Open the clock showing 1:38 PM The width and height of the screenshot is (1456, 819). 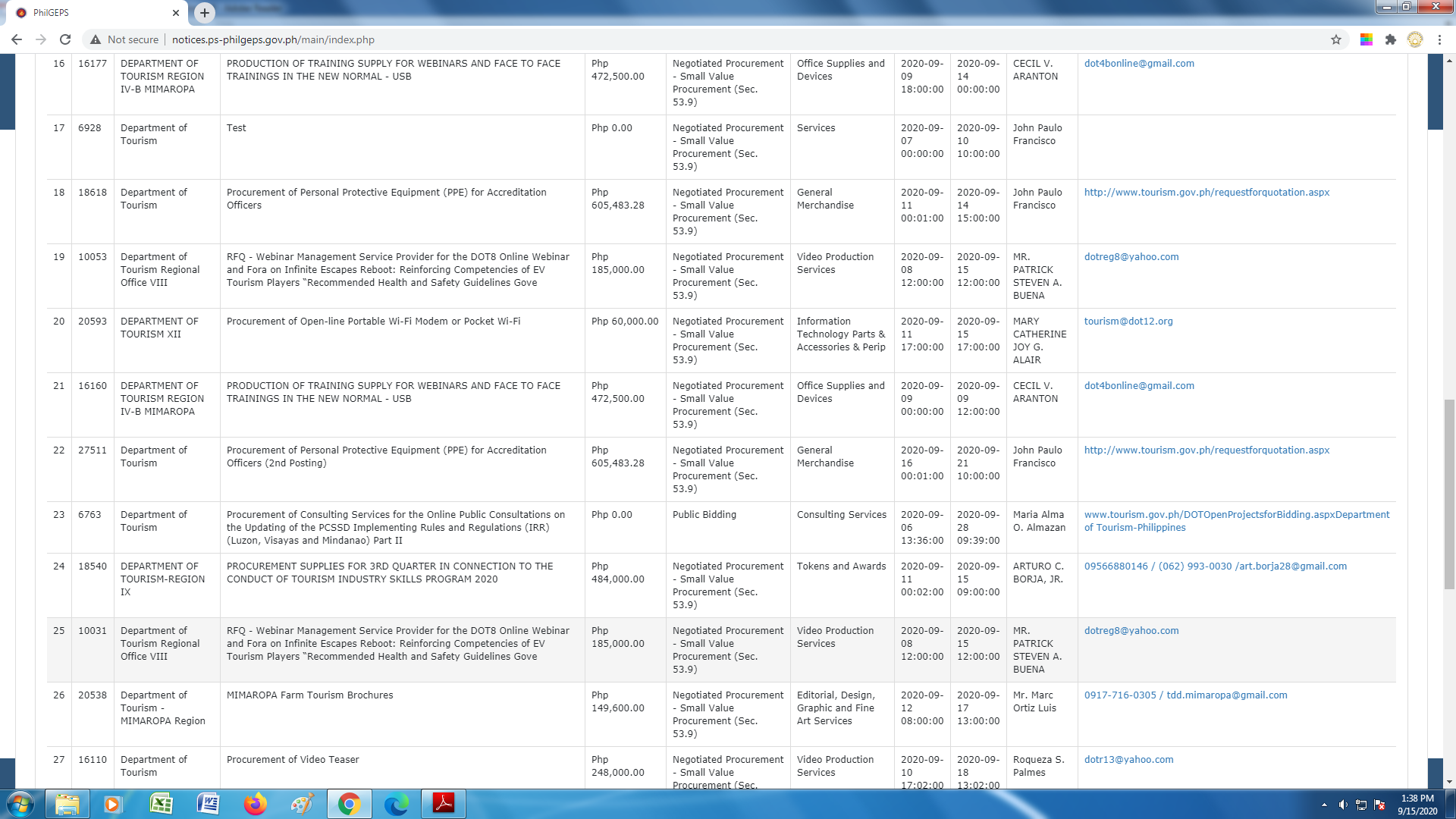[x=1417, y=805]
